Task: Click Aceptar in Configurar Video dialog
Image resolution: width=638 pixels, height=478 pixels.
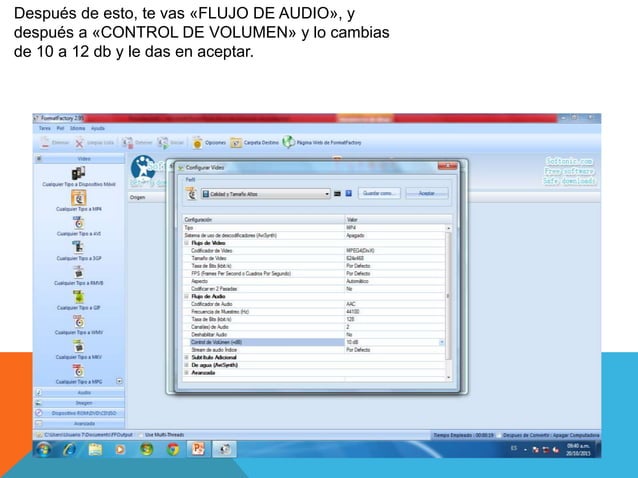Action: point(427,193)
